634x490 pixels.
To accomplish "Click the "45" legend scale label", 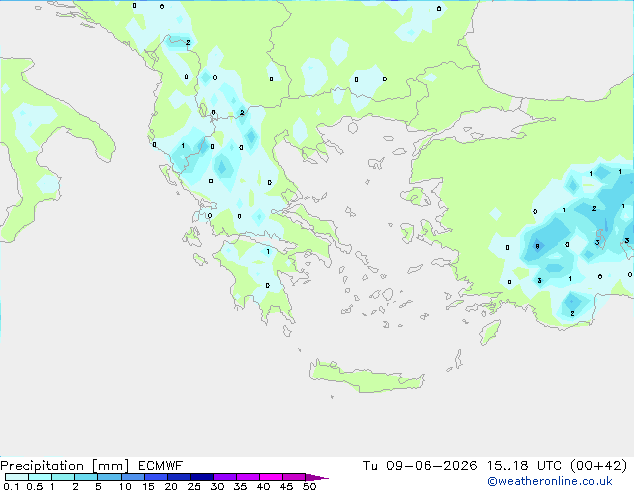I will [x=287, y=486].
